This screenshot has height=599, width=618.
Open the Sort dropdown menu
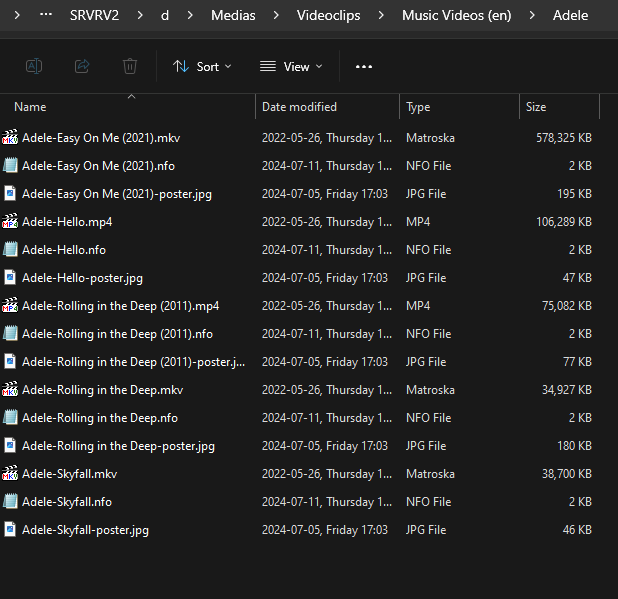(201, 66)
